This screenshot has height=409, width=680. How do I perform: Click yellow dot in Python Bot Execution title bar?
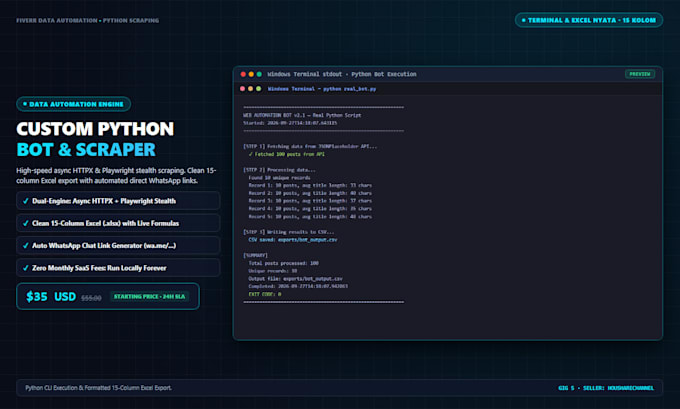coord(251,74)
